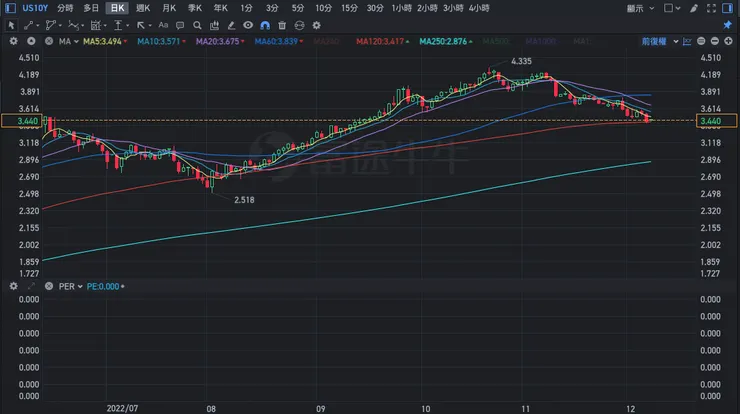Switch to 多日 multi-day tab
Image resolution: width=740 pixels, height=414 pixels.
pyautogui.click(x=91, y=8)
